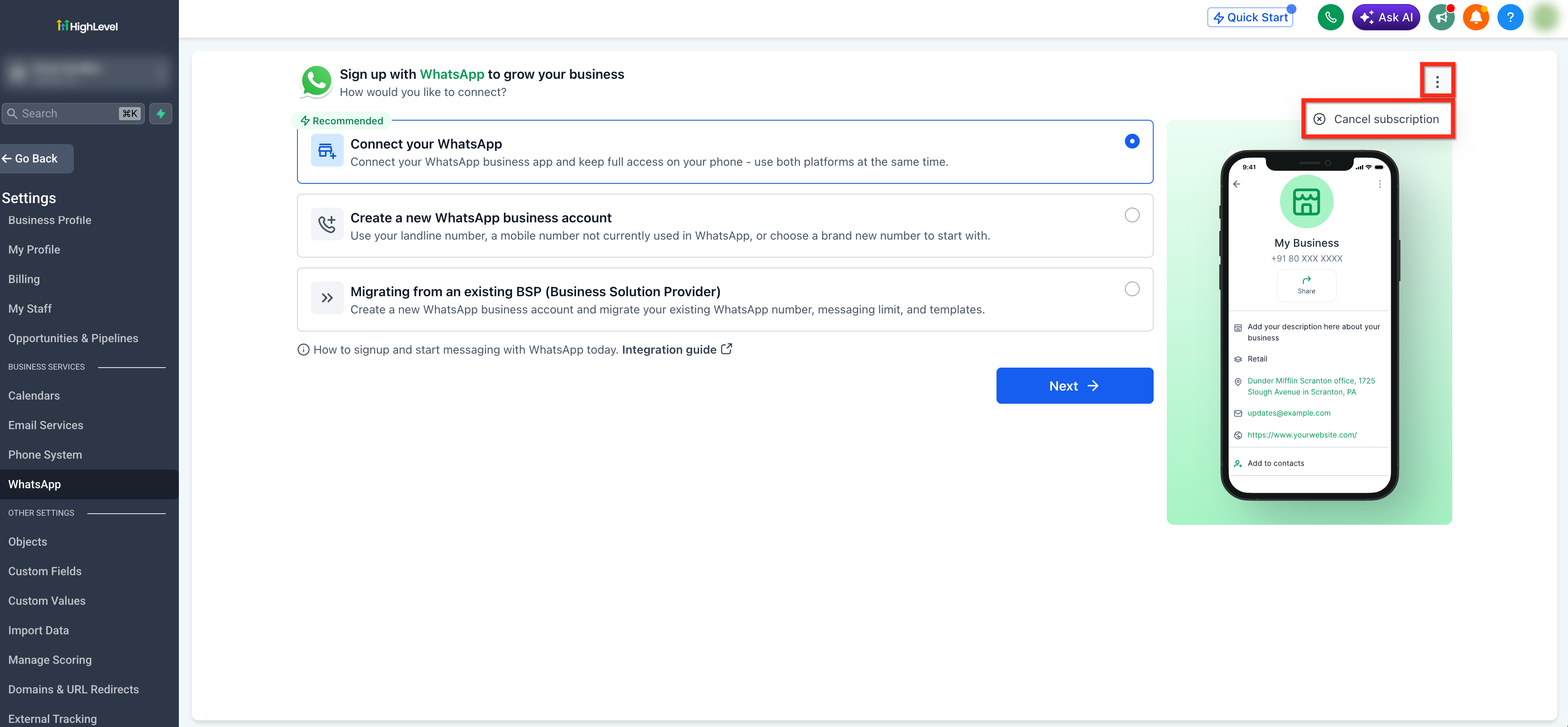
Task: Click the Retail category in phone preview
Action: pyautogui.click(x=1257, y=359)
